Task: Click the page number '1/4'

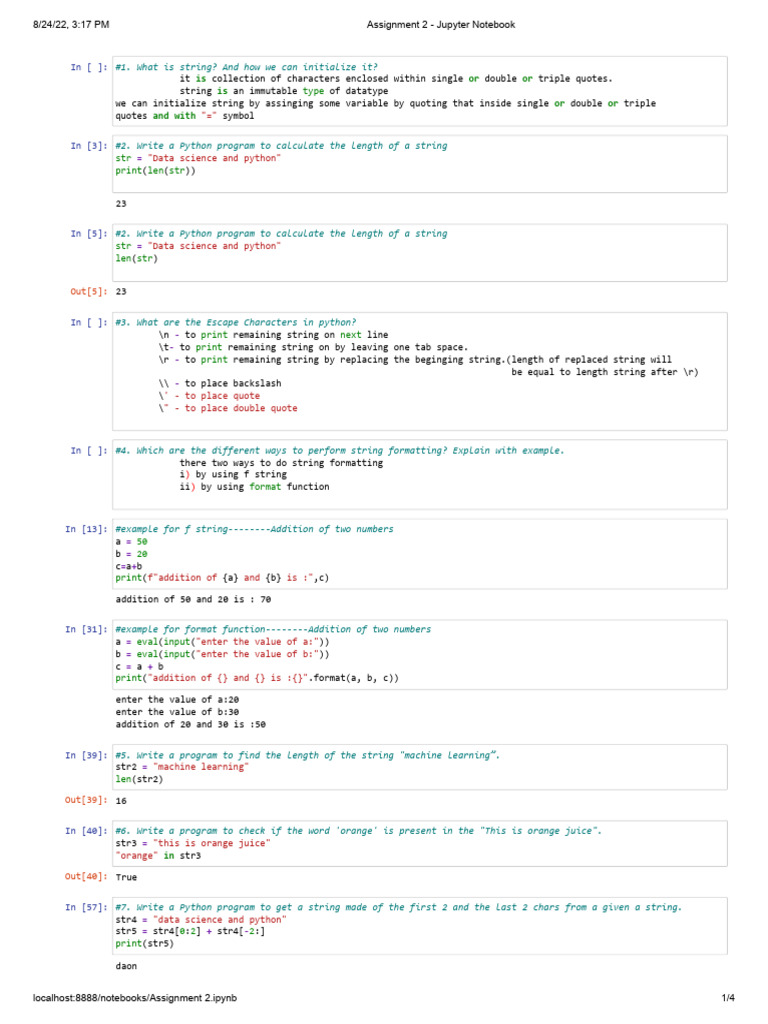Action: [728, 998]
